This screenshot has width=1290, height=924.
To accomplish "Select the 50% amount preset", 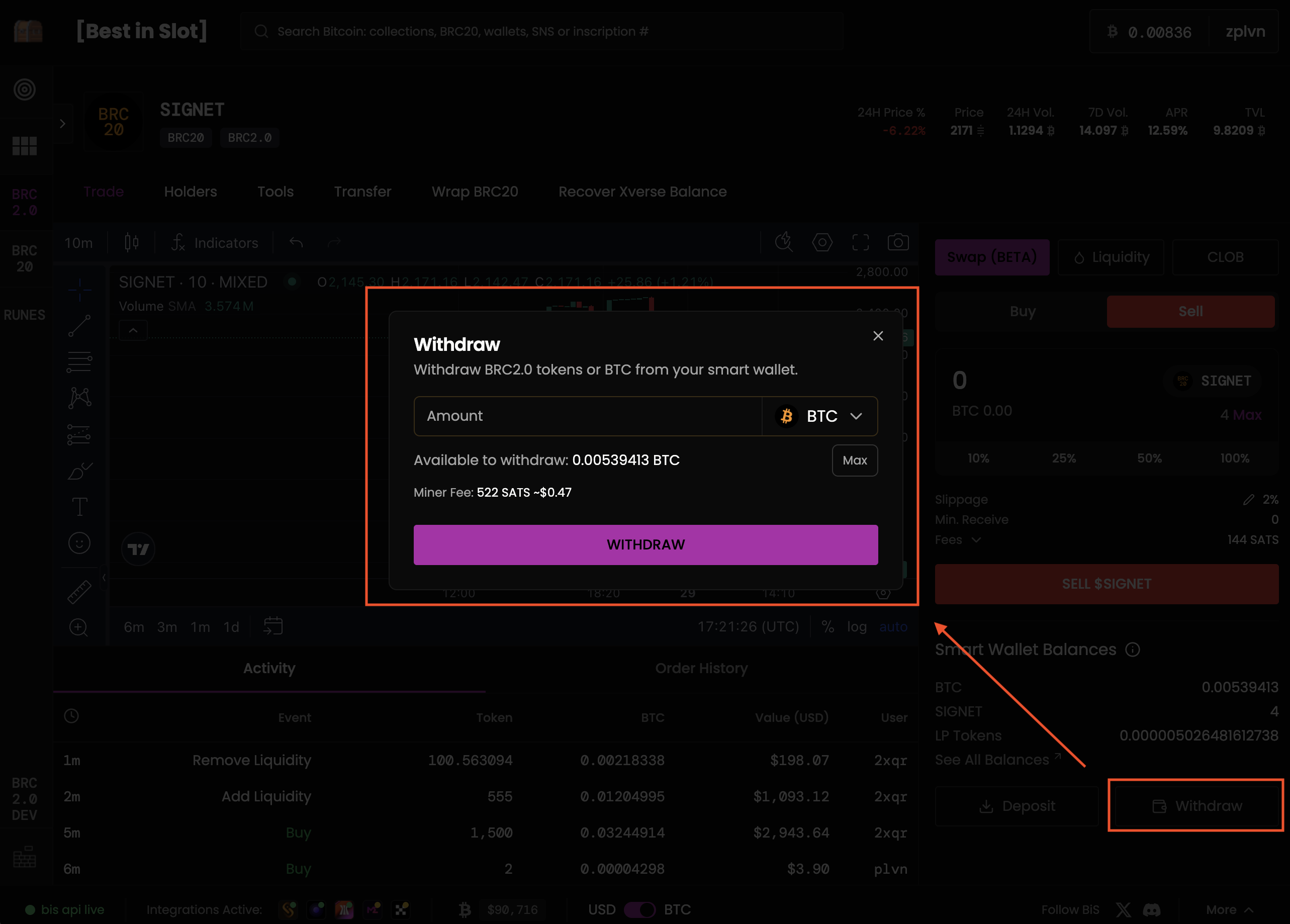I will 1149,458.
